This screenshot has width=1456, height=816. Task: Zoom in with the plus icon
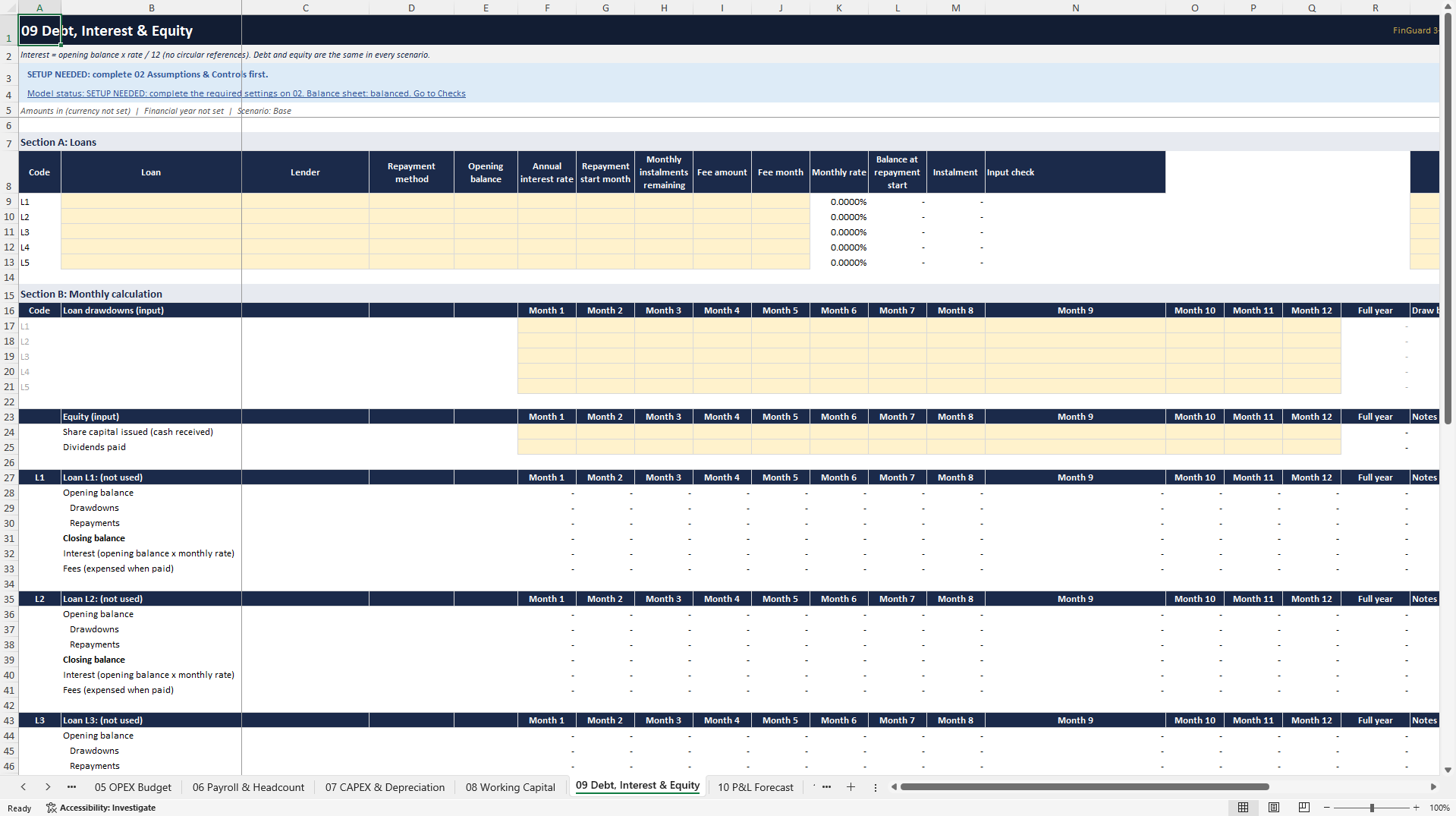(1416, 808)
